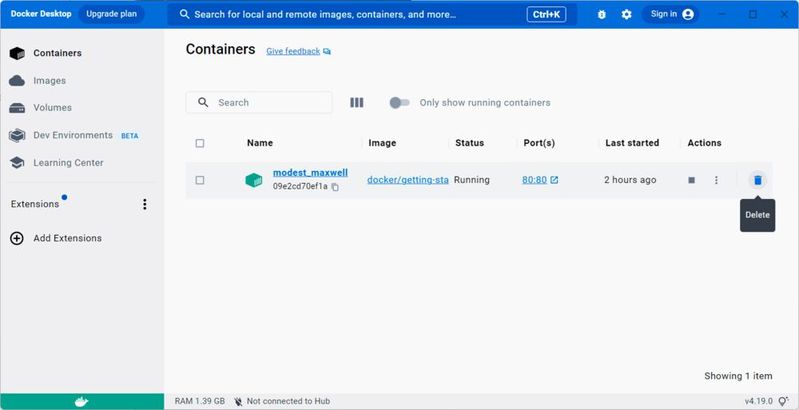The width and height of the screenshot is (799, 410).
Task: Click the Ctrl+K shortcut badge
Action: coord(546,14)
